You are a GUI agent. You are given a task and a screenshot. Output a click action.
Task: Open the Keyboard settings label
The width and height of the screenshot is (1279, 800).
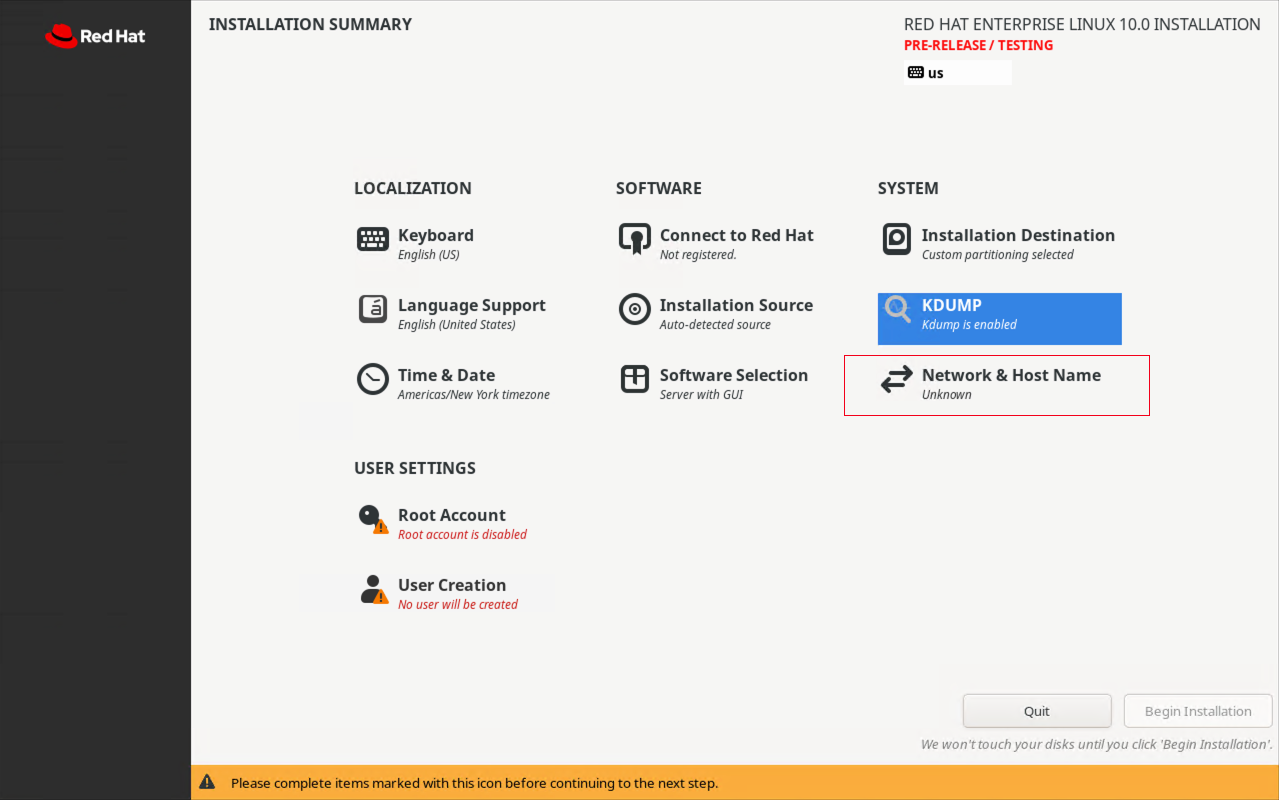436,235
